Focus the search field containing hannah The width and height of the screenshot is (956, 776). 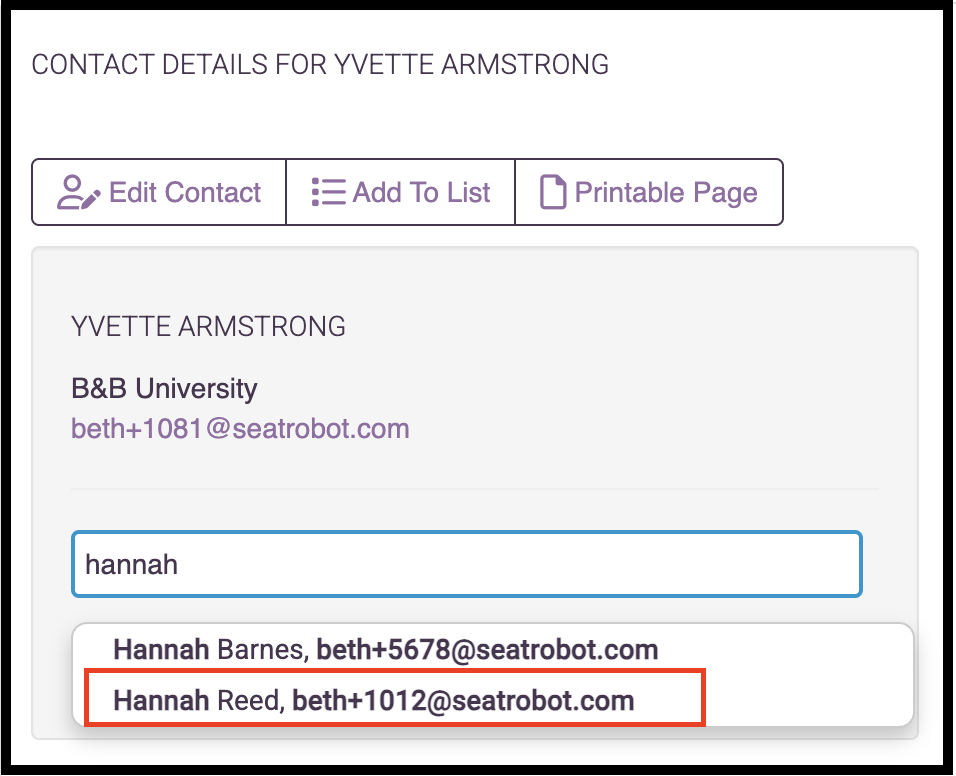coord(466,564)
